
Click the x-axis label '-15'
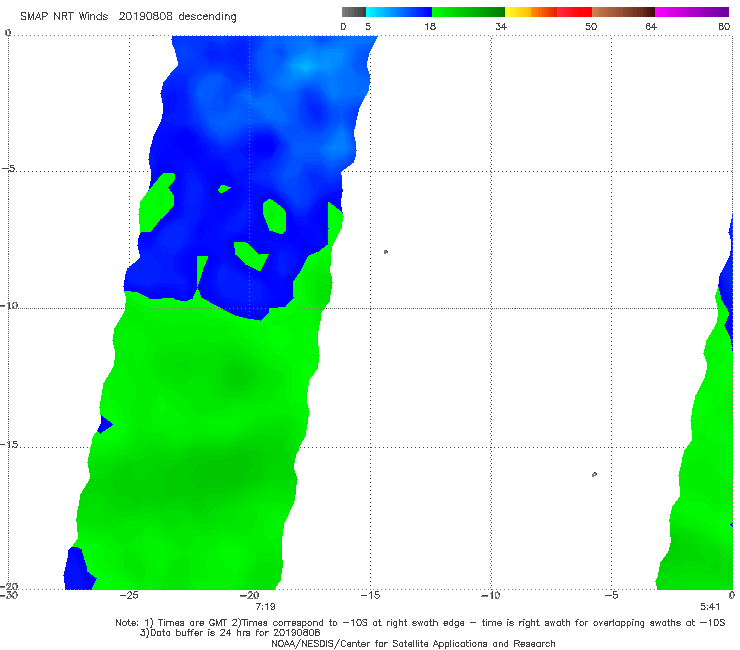370,595
